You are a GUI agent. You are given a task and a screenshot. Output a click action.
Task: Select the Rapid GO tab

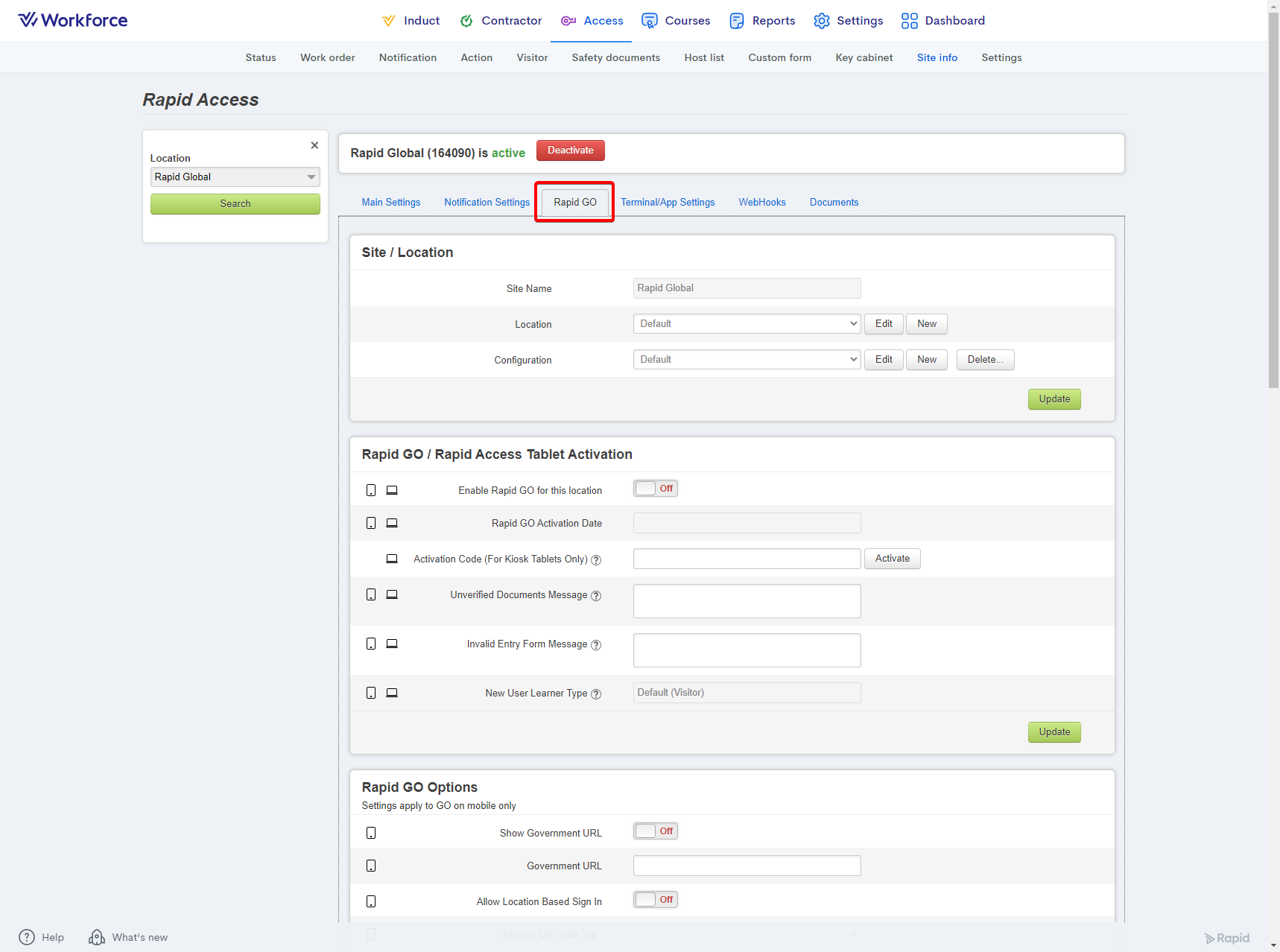[x=575, y=203]
